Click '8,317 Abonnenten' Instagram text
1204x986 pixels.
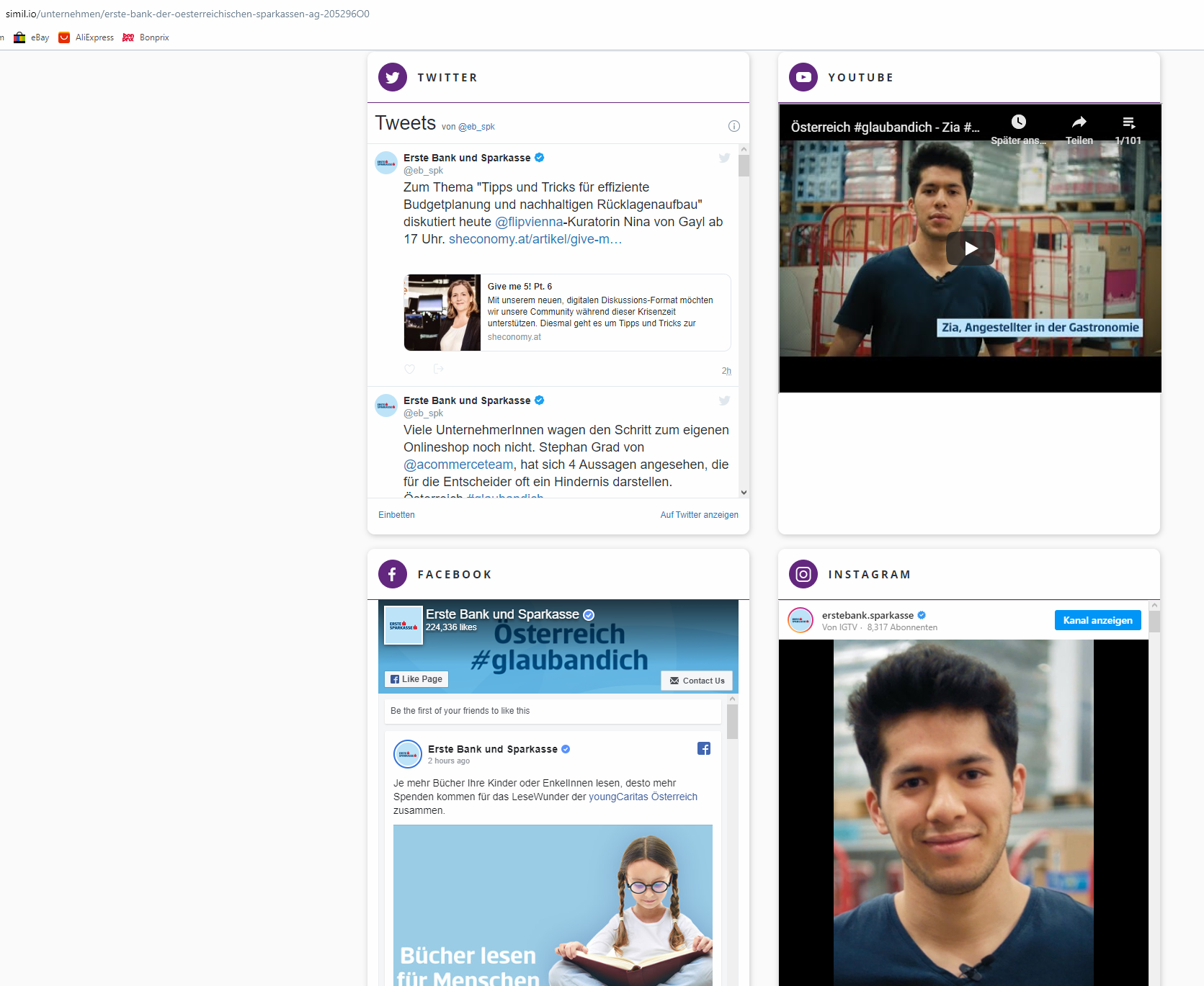coord(902,627)
